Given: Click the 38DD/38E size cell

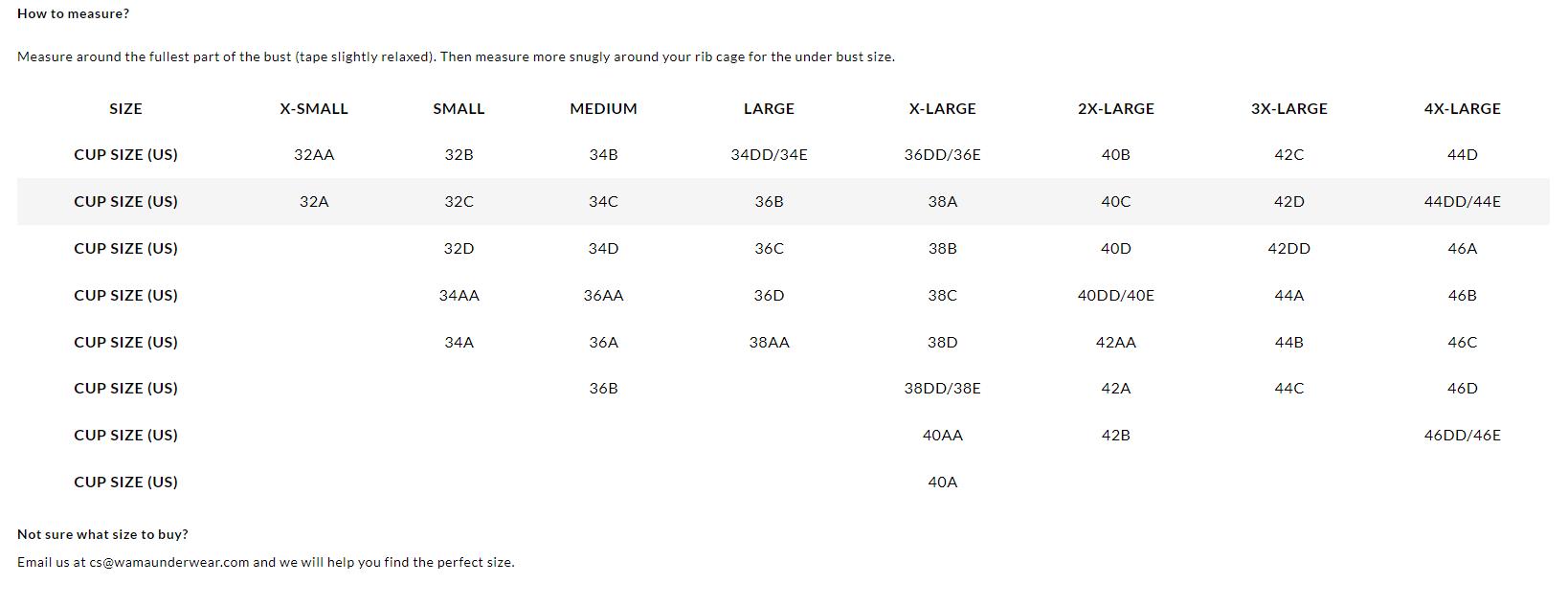Looking at the screenshot, I should pos(942,388).
